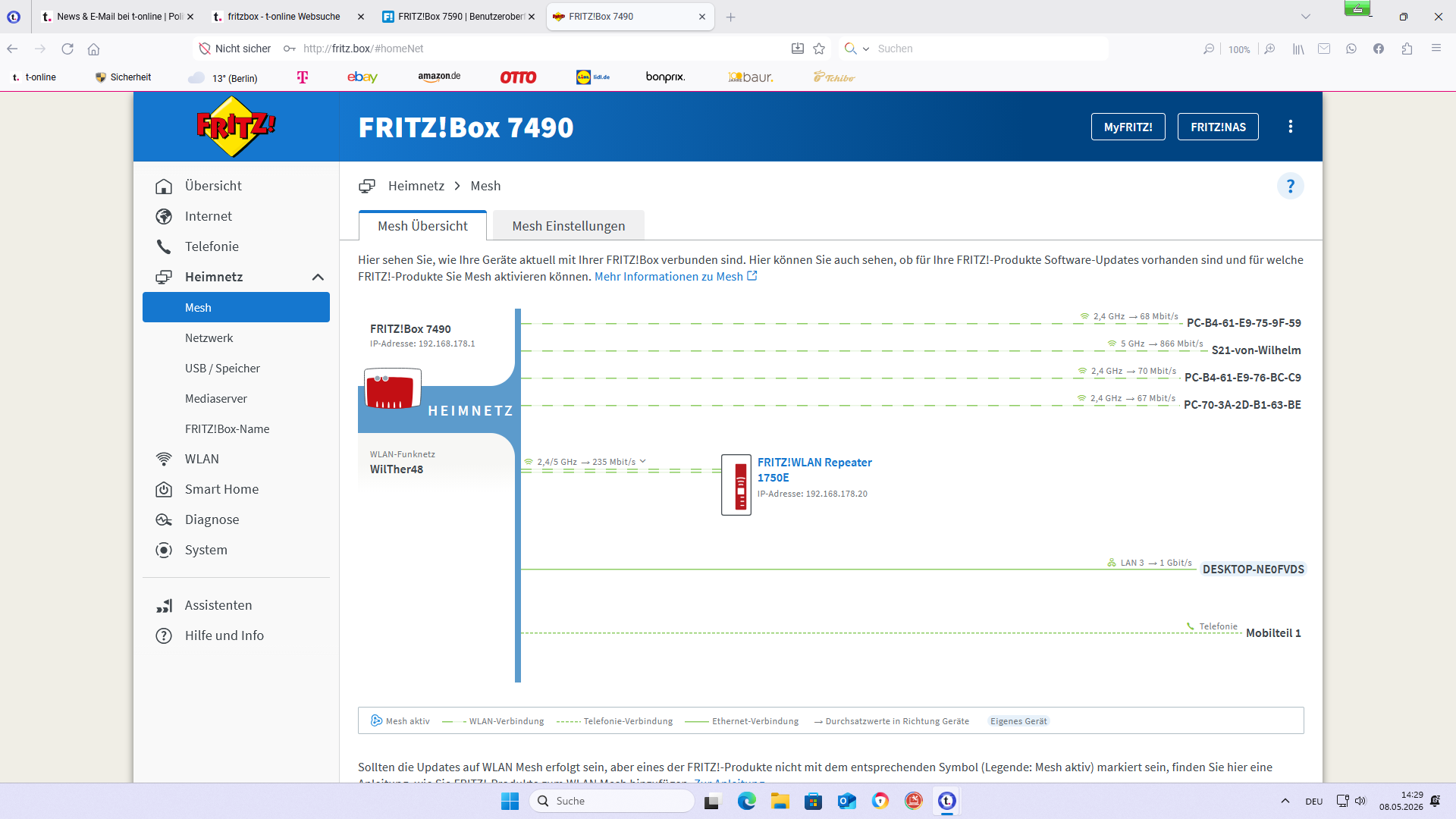Screen dimensions: 1456x819
Task: Open the Facebook toolbar icon
Action: 1379,49
